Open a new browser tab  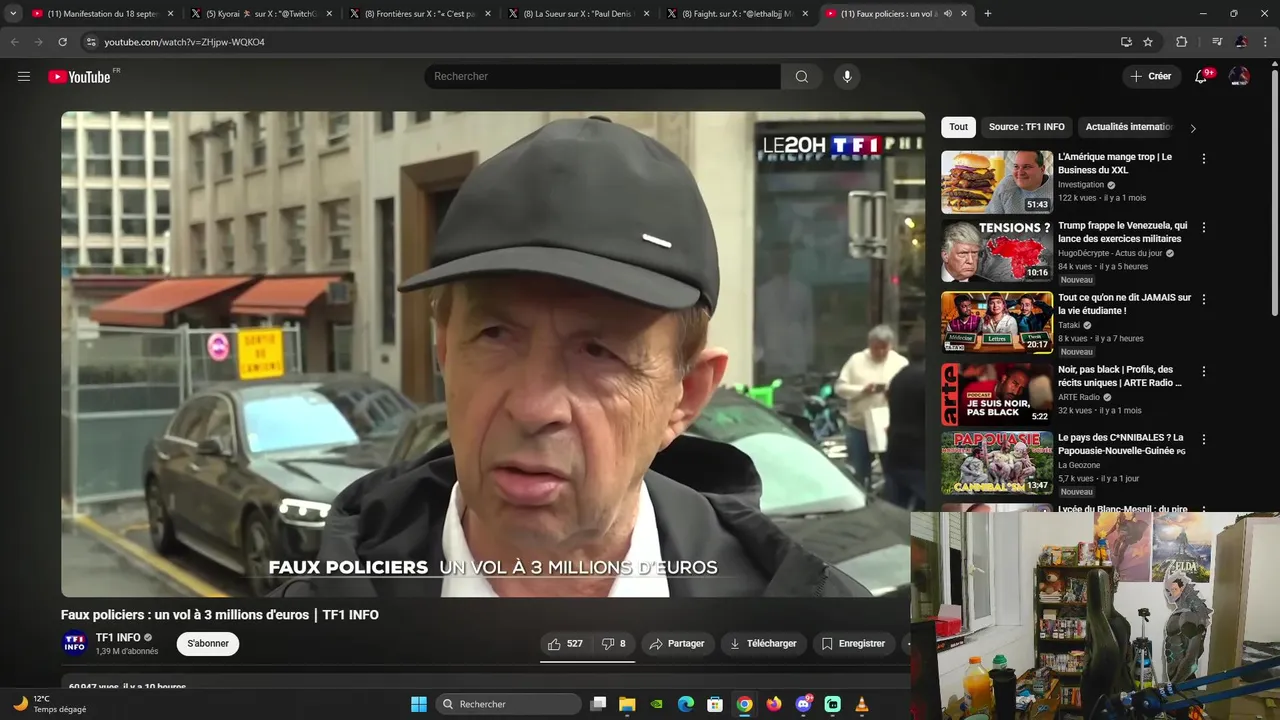[988, 14]
